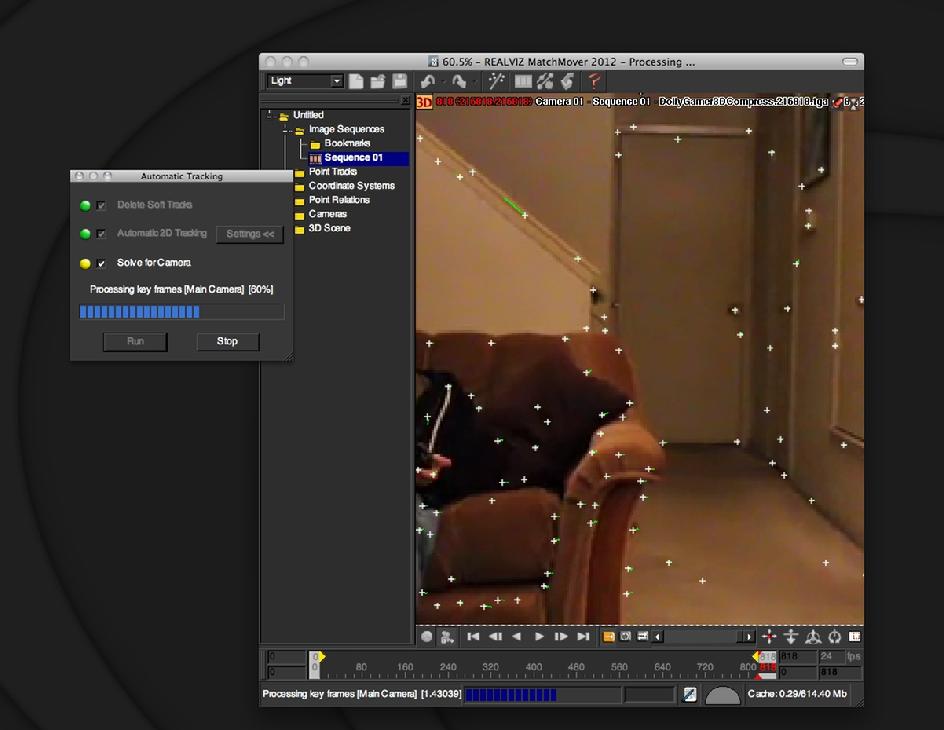The width and height of the screenshot is (944, 730).
Task: Toggle the orange highlighted playback mode icon
Action: [x=609, y=637]
